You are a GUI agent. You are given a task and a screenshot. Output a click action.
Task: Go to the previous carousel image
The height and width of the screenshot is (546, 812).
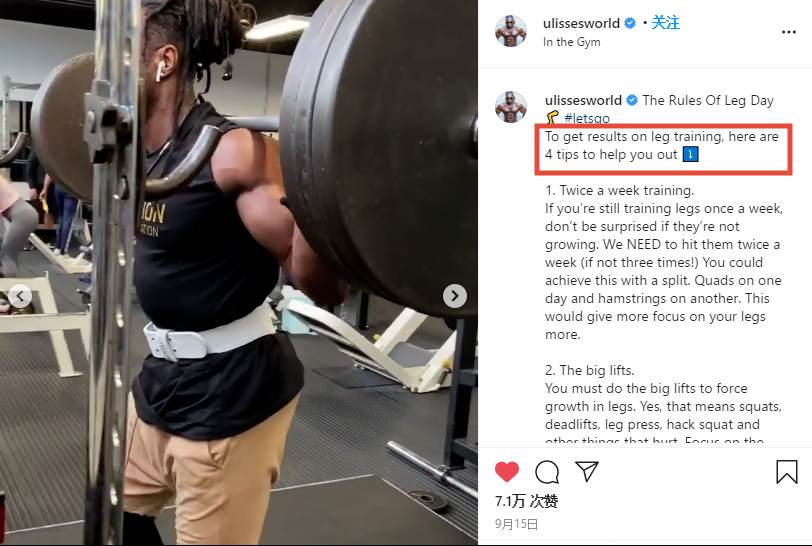pos(20,296)
